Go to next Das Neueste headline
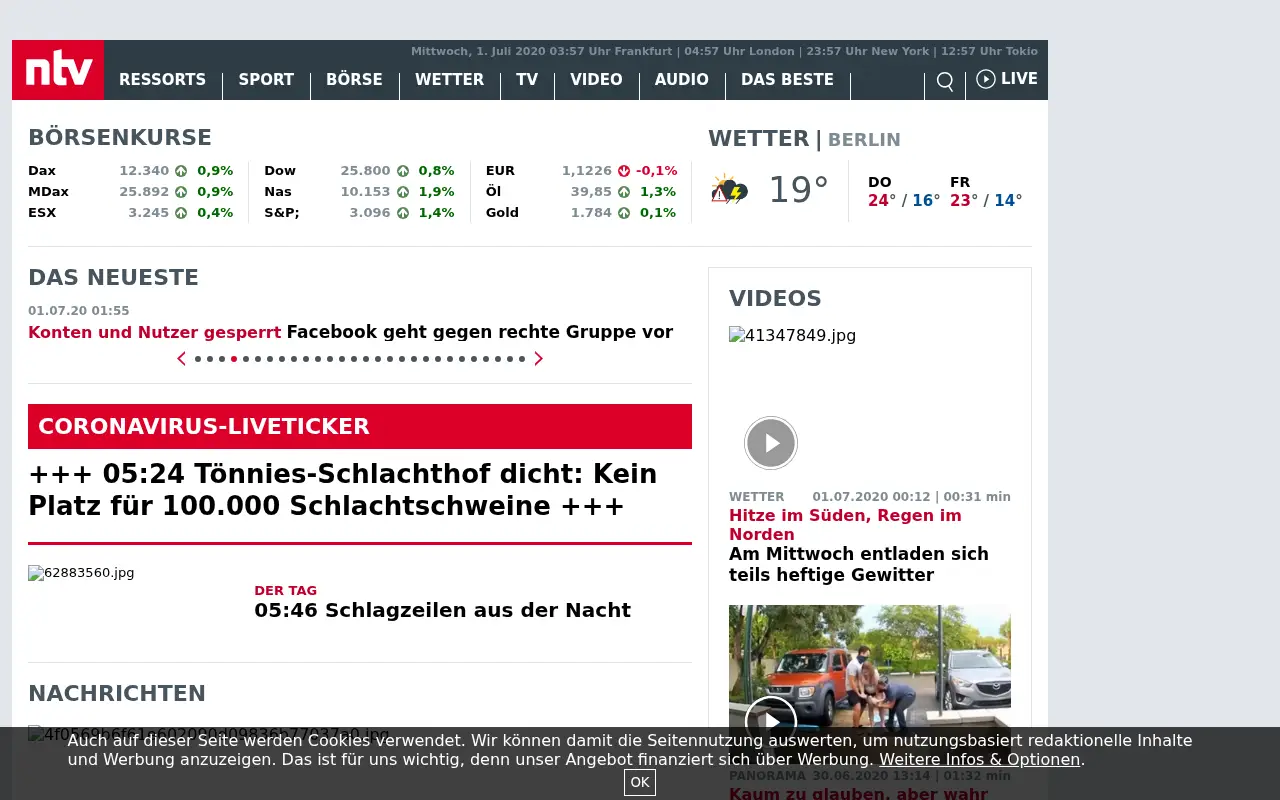 tap(538, 359)
